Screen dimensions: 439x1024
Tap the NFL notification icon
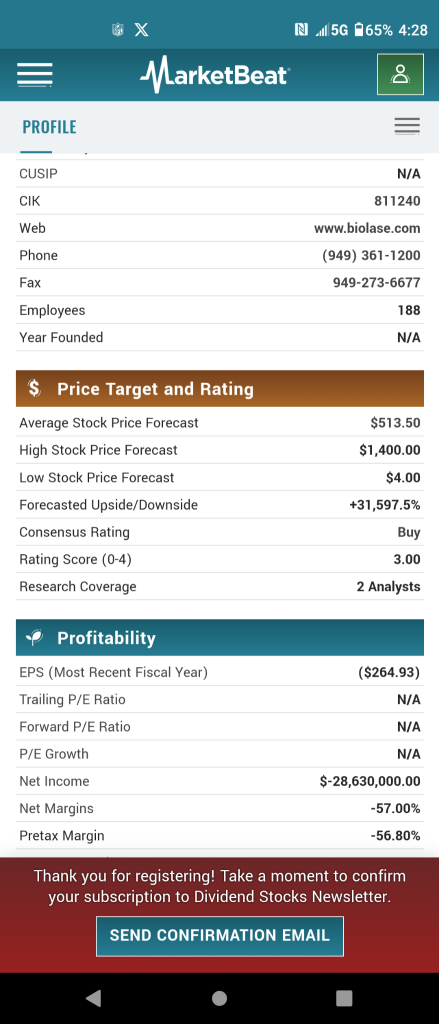coord(118,29)
